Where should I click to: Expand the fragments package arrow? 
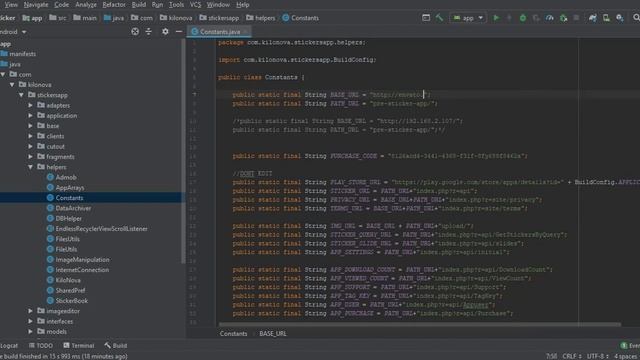pyautogui.click(x=31, y=157)
